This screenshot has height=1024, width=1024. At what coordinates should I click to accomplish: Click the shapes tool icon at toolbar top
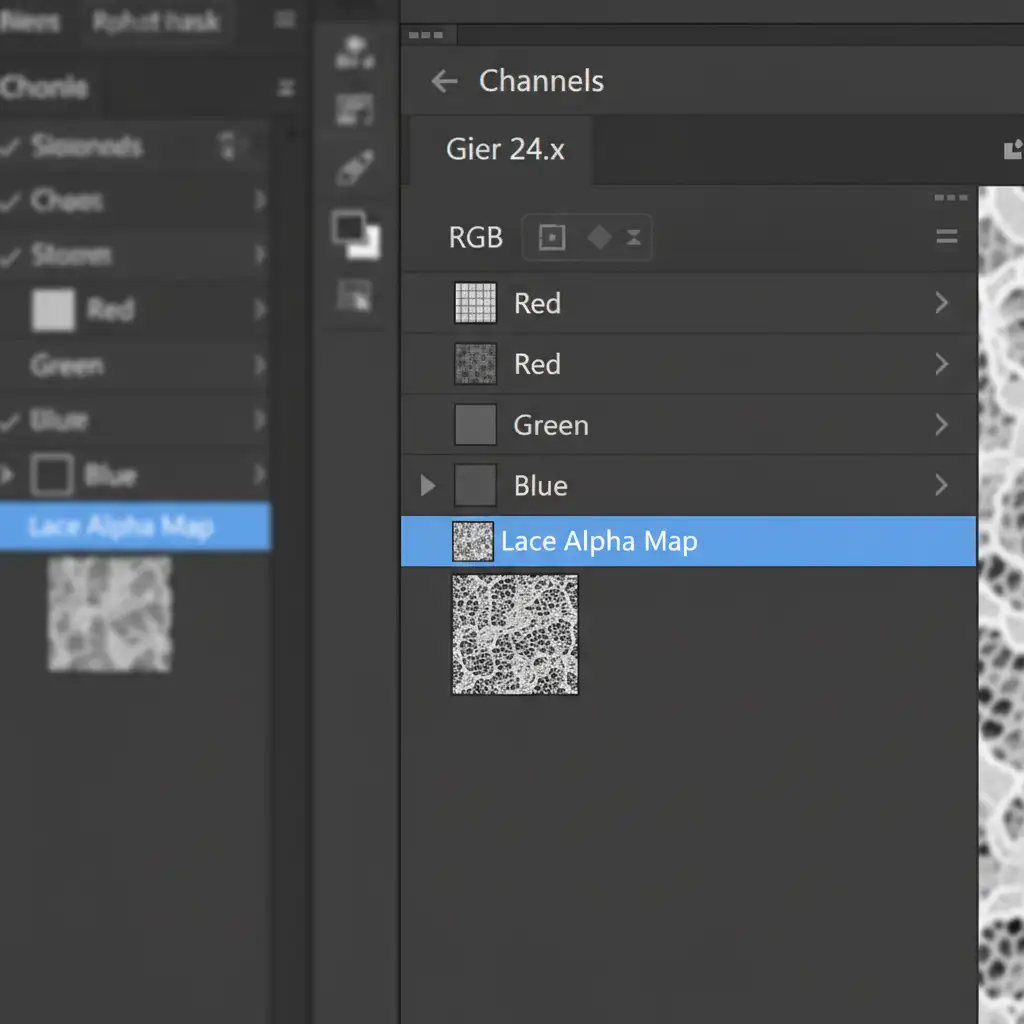(x=354, y=54)
